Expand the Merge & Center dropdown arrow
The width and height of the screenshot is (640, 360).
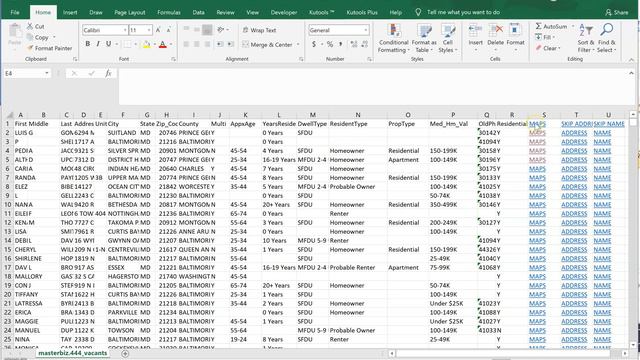pyautogui.click(x=298, y=44)
